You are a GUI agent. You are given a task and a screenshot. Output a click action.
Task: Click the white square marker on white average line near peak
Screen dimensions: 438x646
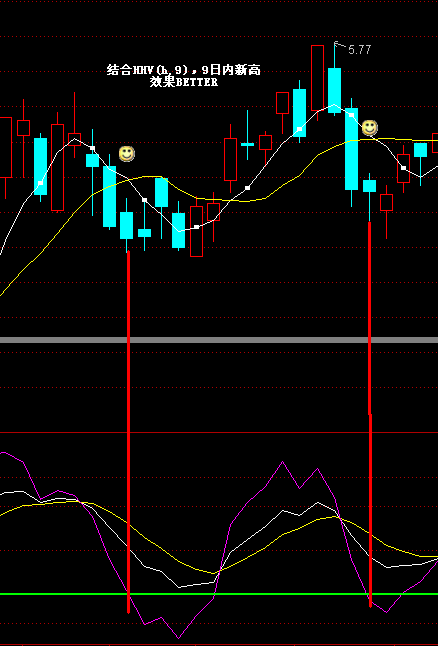pyautogui.click(x=351, y=115)
